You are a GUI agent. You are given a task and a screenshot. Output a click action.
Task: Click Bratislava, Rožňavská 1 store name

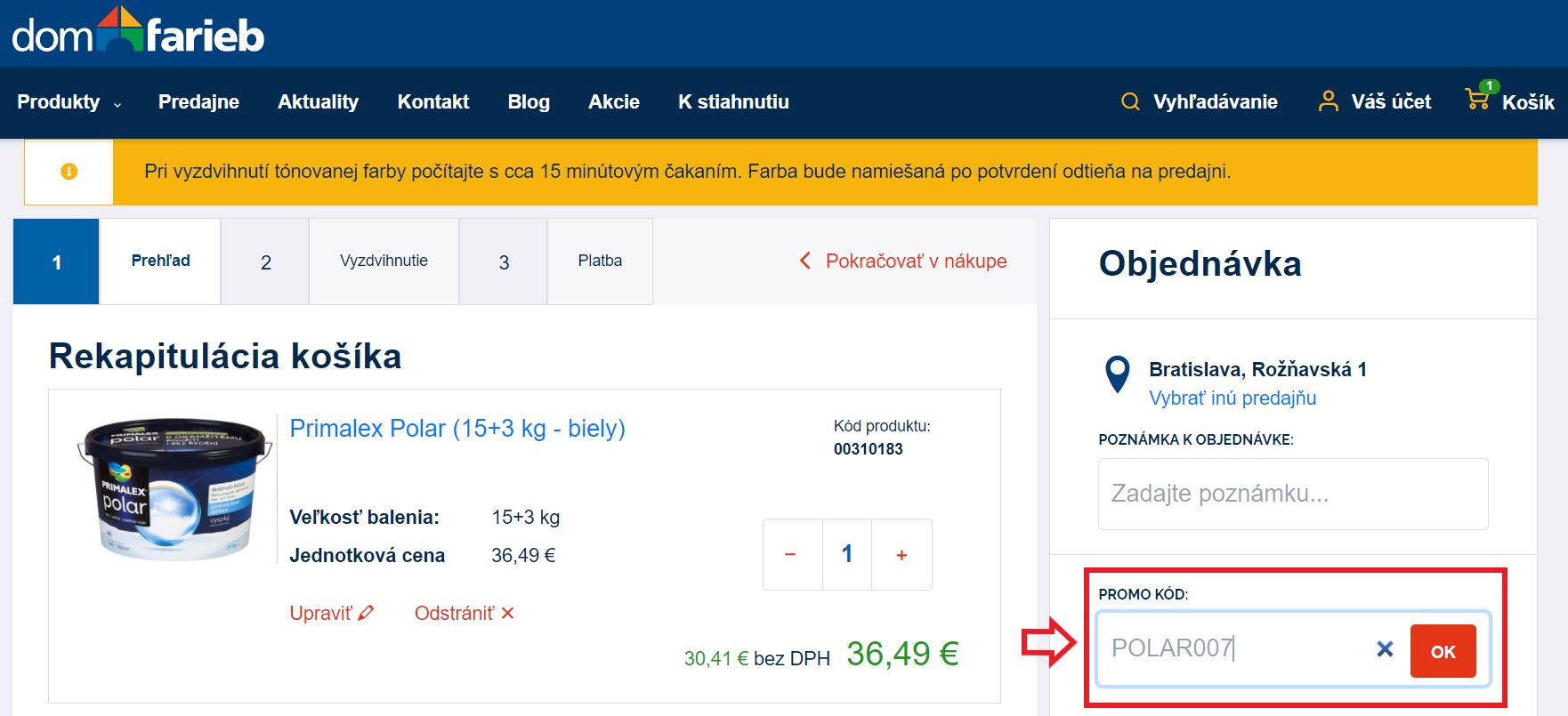1257,369
